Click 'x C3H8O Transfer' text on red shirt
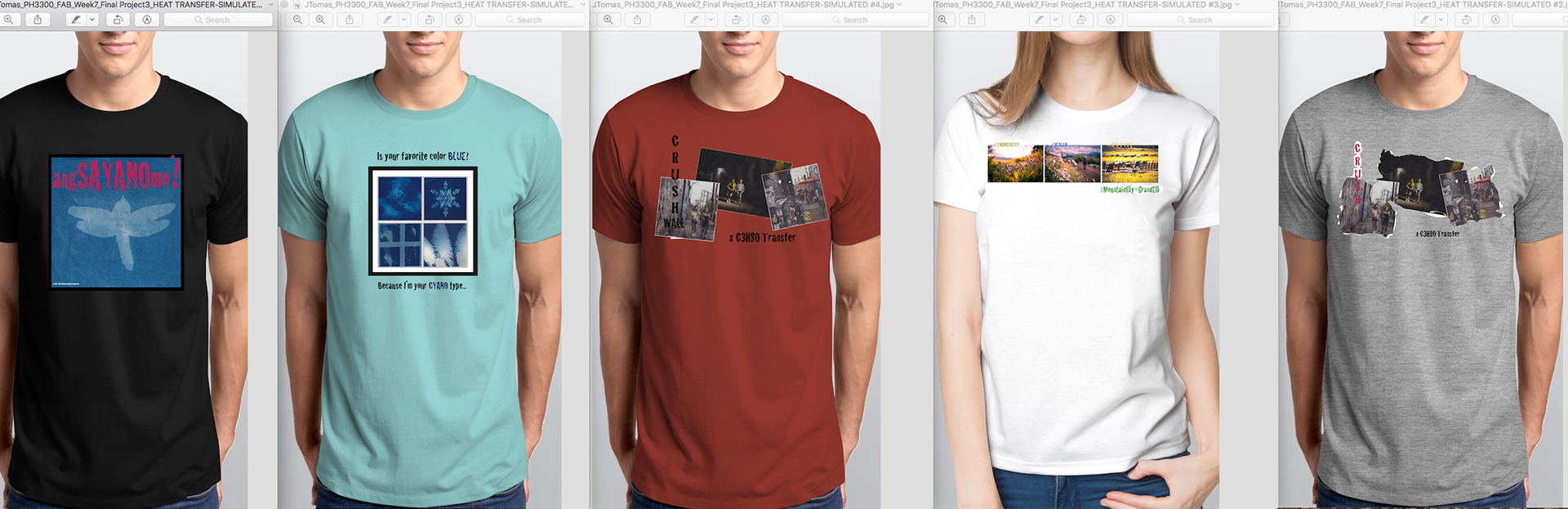 pyautogui.click(x=762, y=238)
